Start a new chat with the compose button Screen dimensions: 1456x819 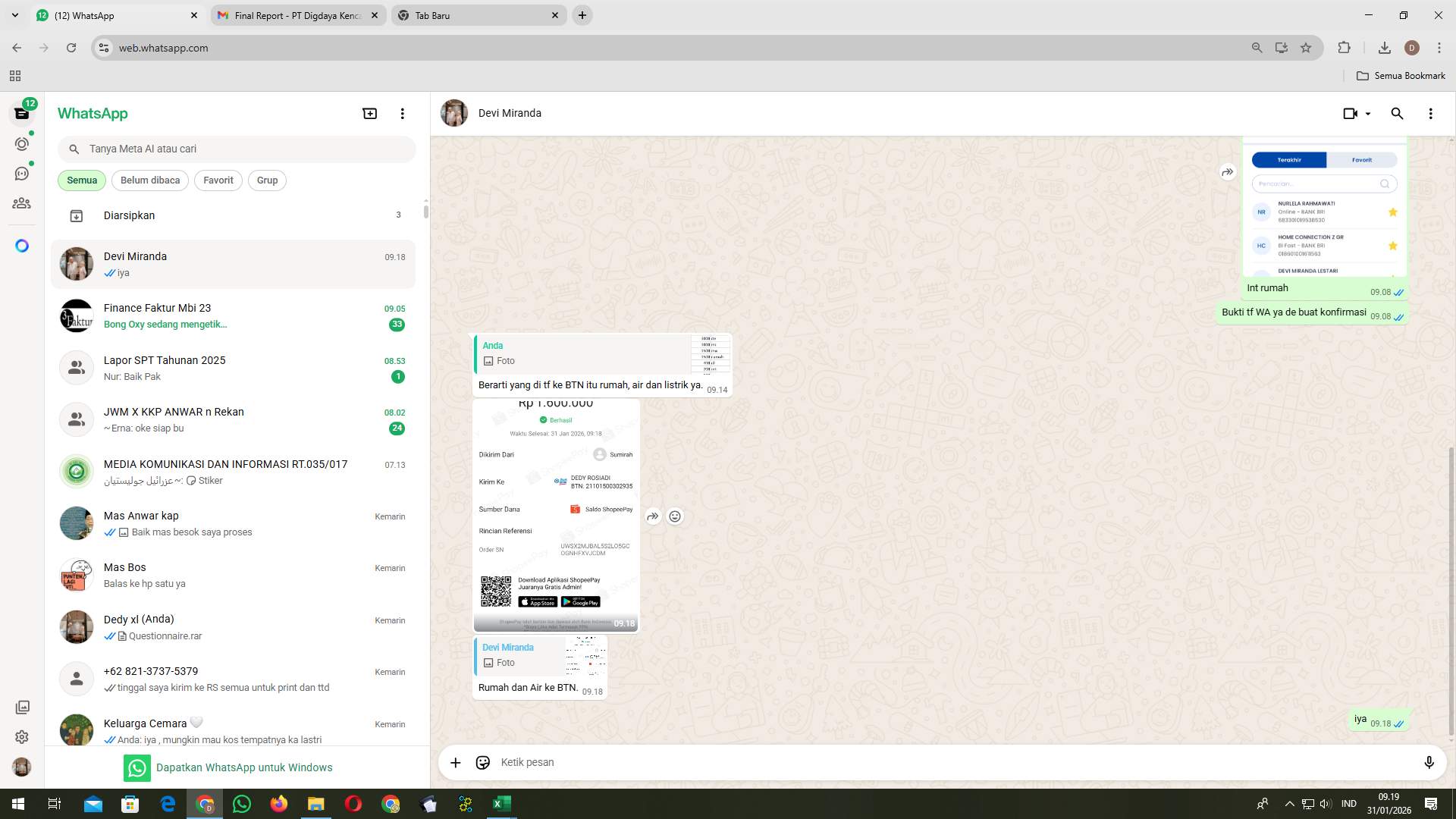tap(369, 113)
